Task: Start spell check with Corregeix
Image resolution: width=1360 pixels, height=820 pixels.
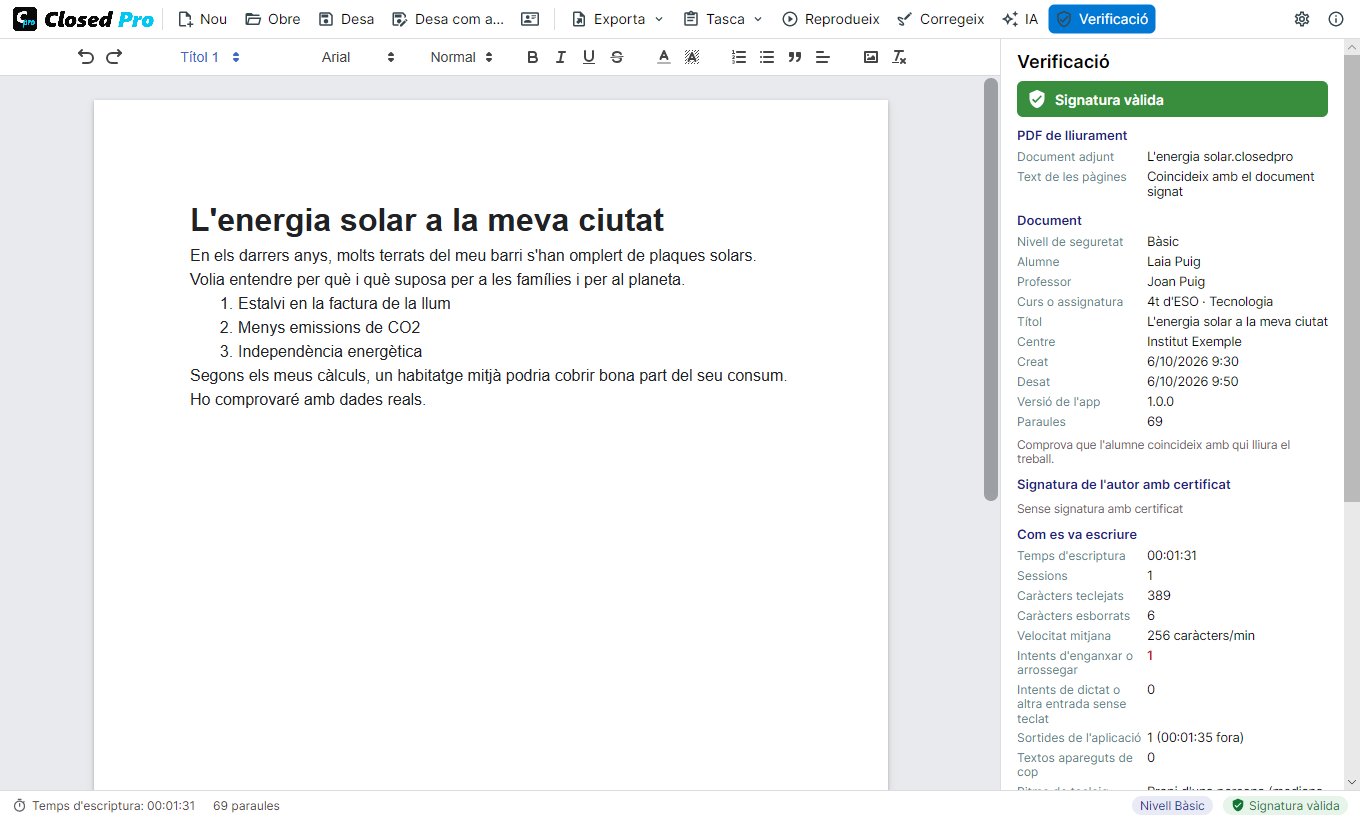Action: click(x=941, y=19)
